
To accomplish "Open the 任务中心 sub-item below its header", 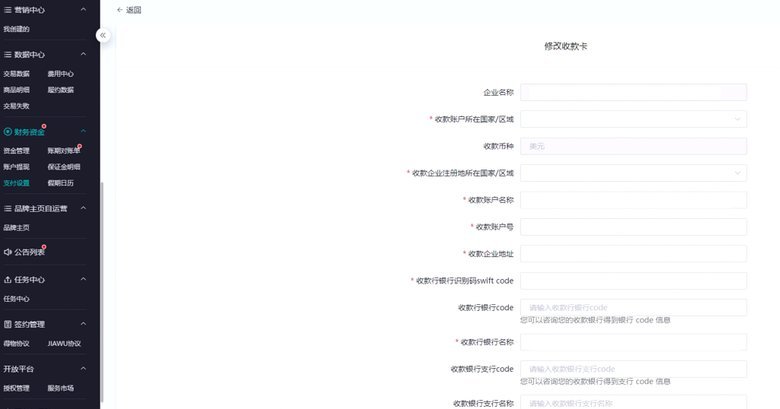I will pyautogui.click(x=16, y=299).
